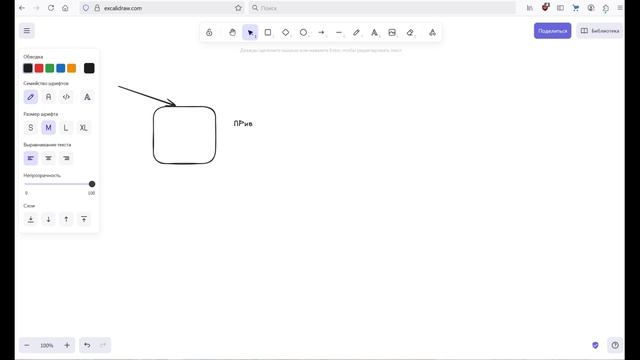This screenshot has width=640, height=360.
Task: Open the browser home page
Action: tap(65, 8)
